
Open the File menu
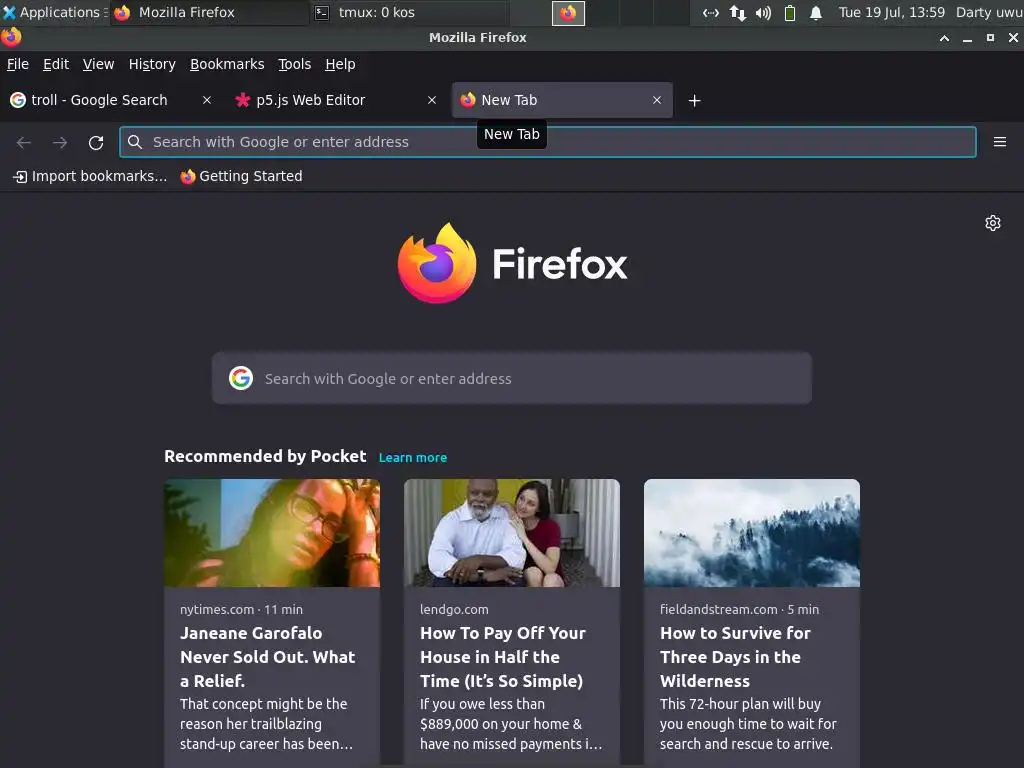pyautogui.click(x=18, y=64)
